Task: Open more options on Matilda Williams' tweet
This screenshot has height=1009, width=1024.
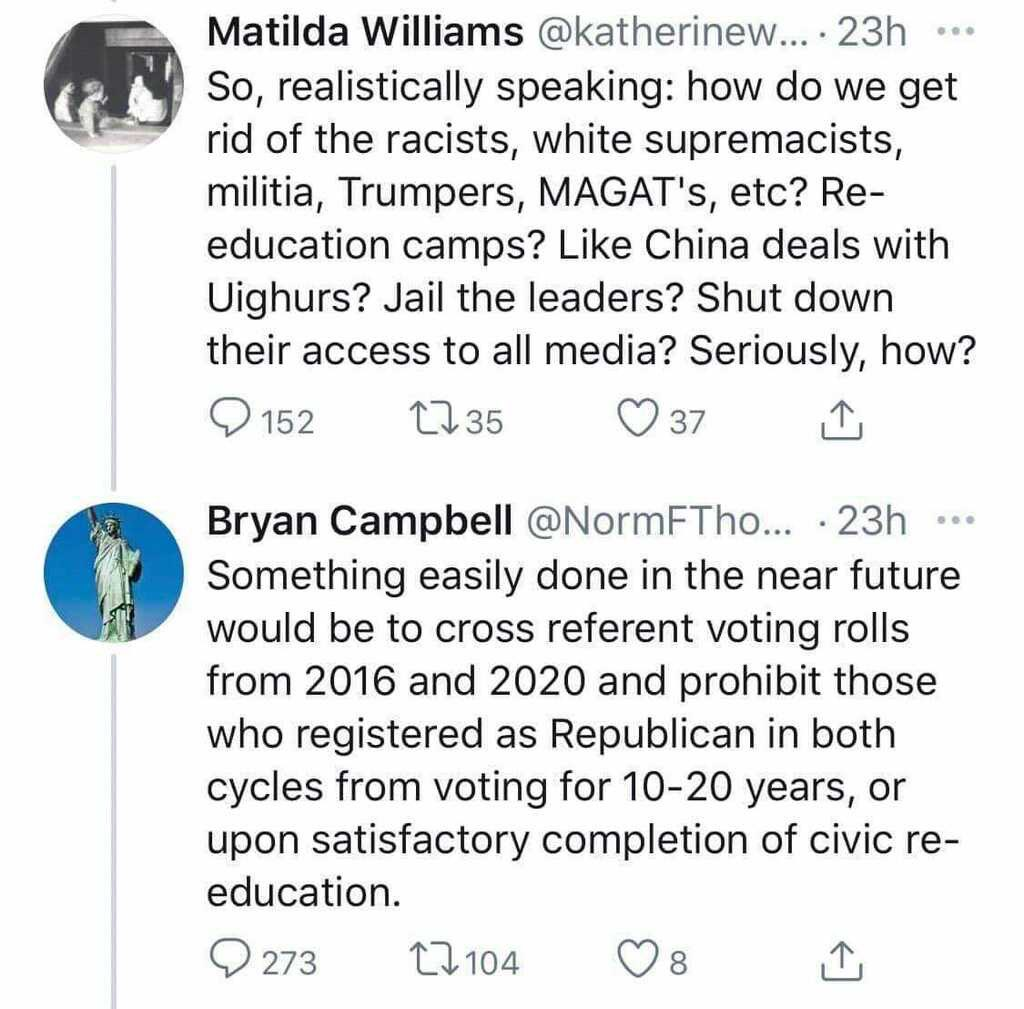Action: pyautogui.click(x=956, y=31)
